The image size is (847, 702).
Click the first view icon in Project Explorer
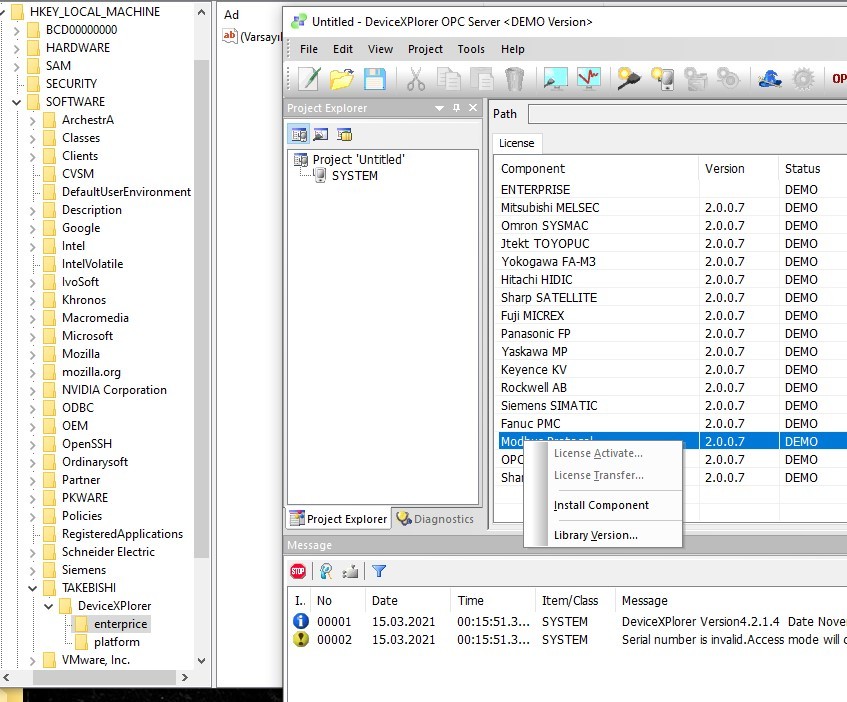click(299, 134)
